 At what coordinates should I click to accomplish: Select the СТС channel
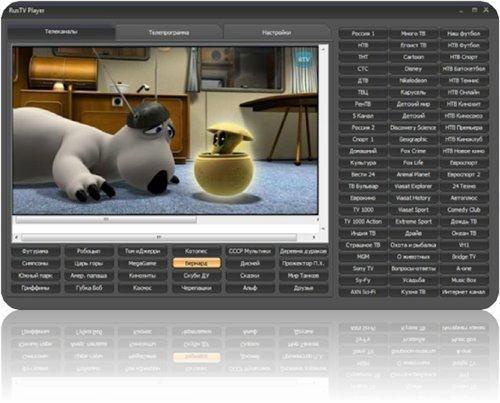(363, 69)
